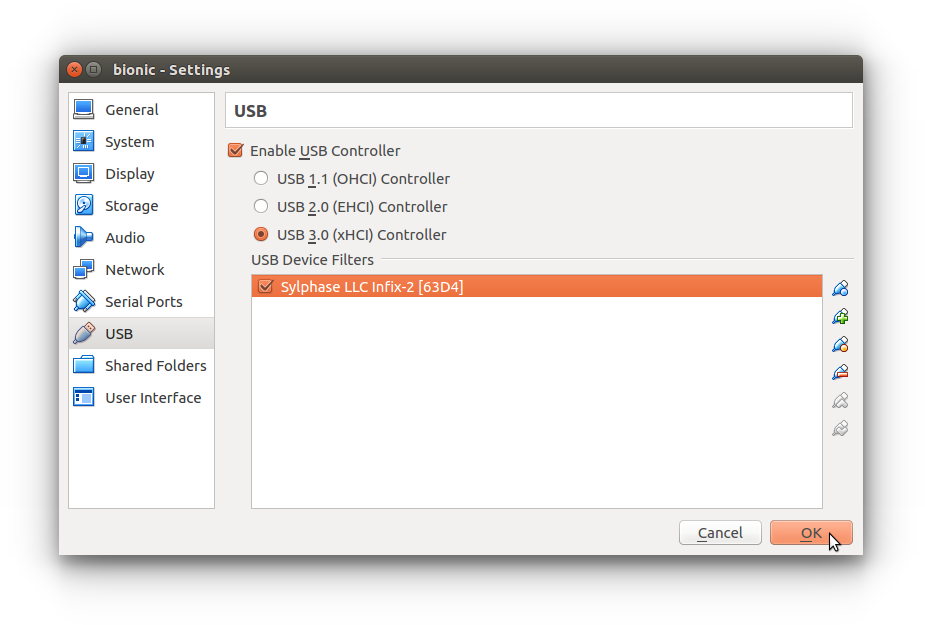Select the Serial Ports icon
The height and width of the screenshot is (625, 925).
(84, 302)
